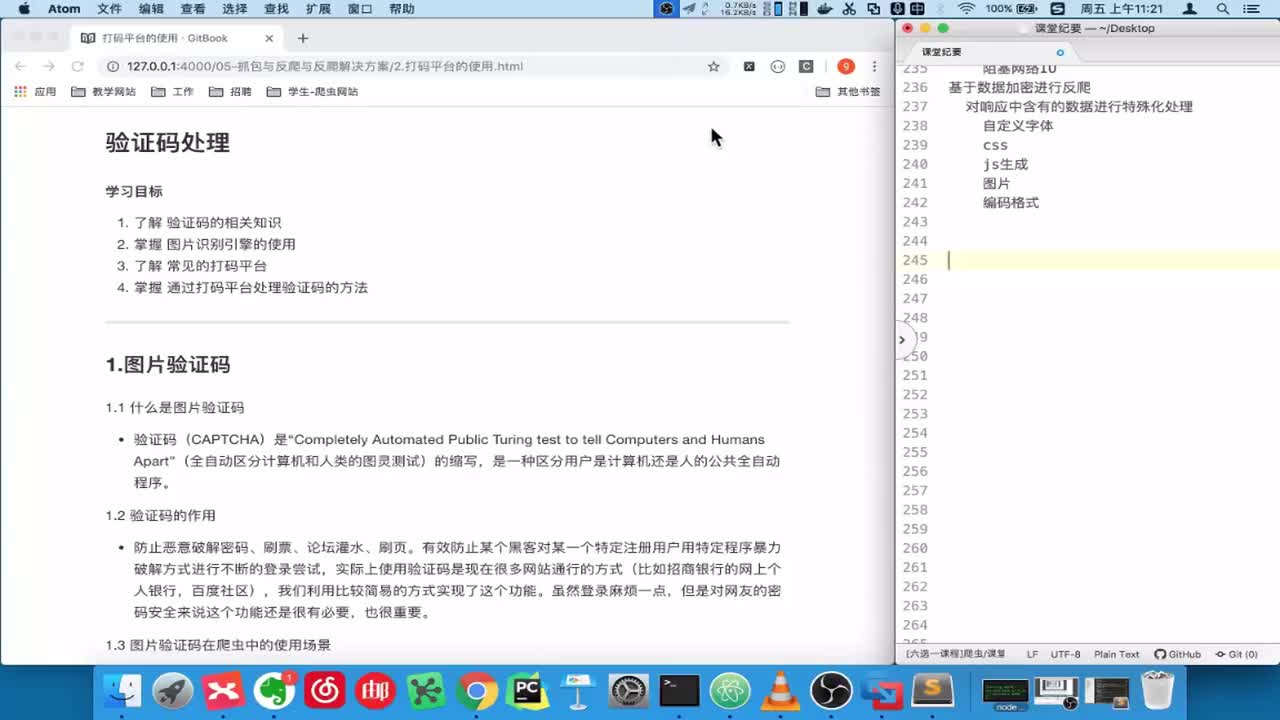Image resolution: width=1280 pixels, height=720 pixels.
Task: Open the 其他书签 bookmark folder
Action: [x=848, y=91]
